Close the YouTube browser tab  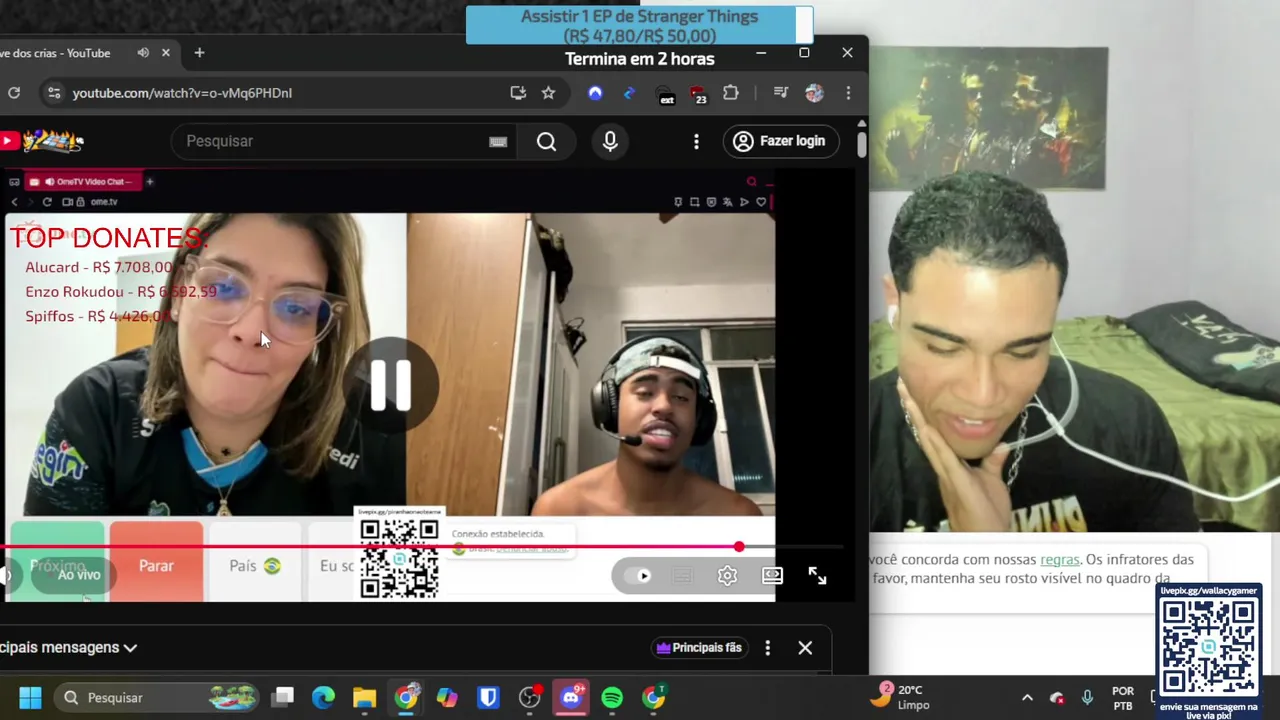tap(166, 53)
